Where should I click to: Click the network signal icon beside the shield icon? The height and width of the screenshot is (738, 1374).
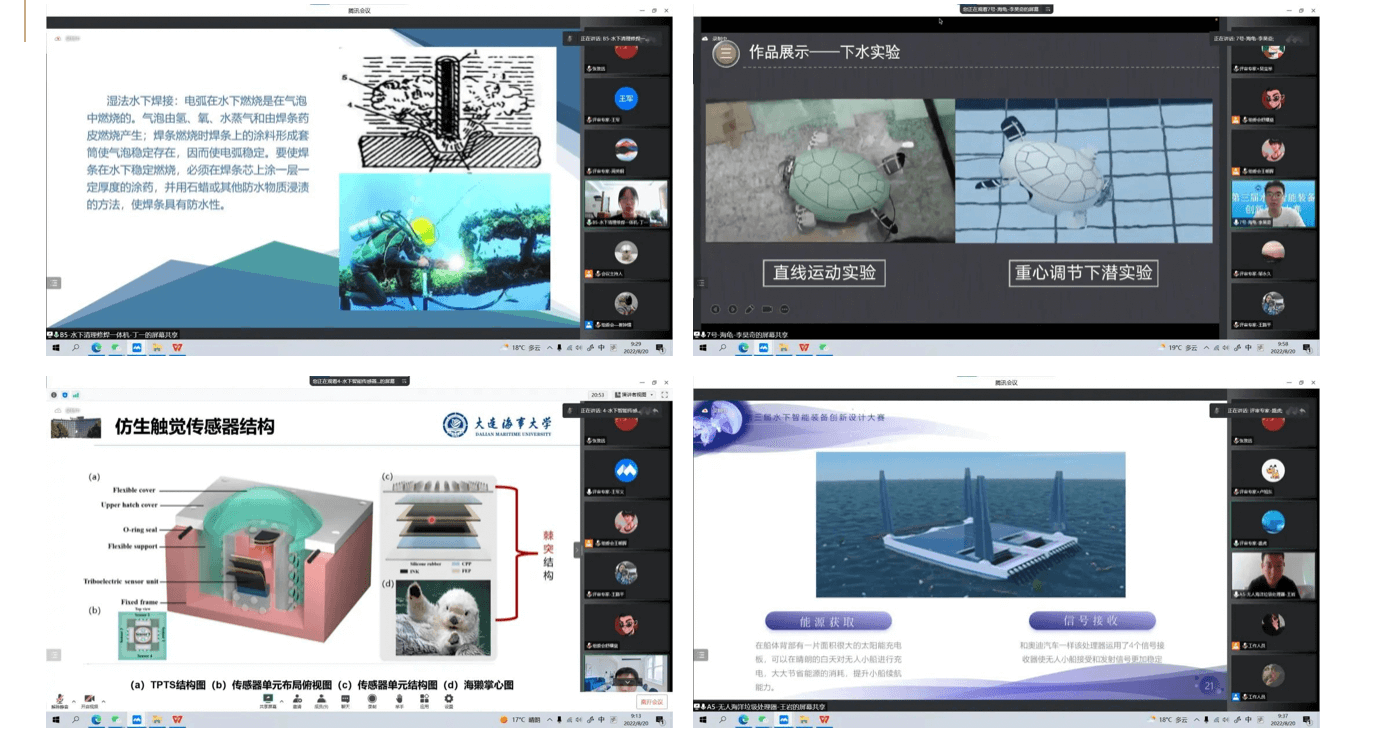pos(76,395)
